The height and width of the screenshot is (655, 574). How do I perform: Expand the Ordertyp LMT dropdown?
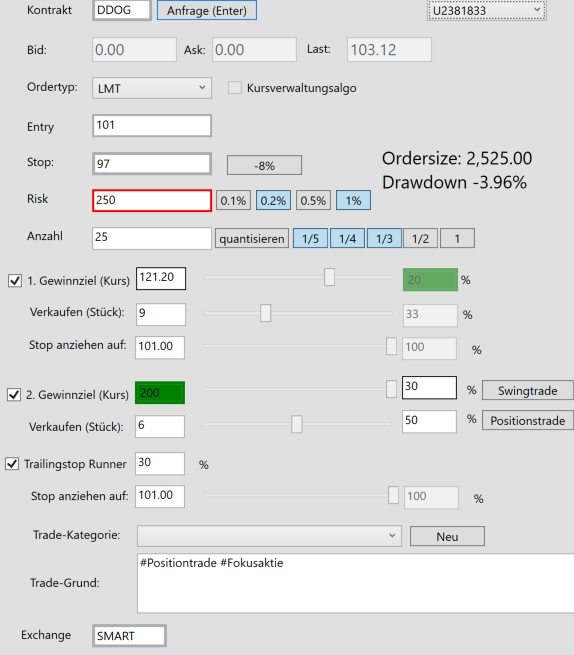152,88
